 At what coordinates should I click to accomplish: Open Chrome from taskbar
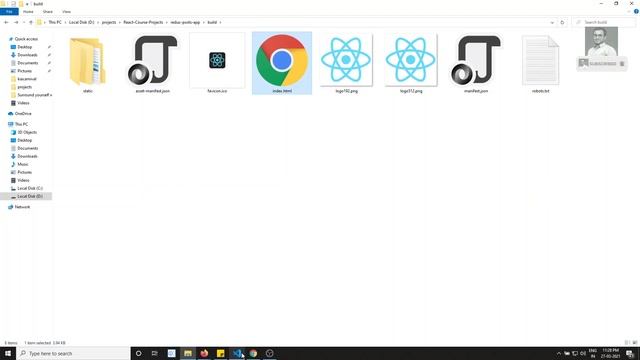(253, 353)
